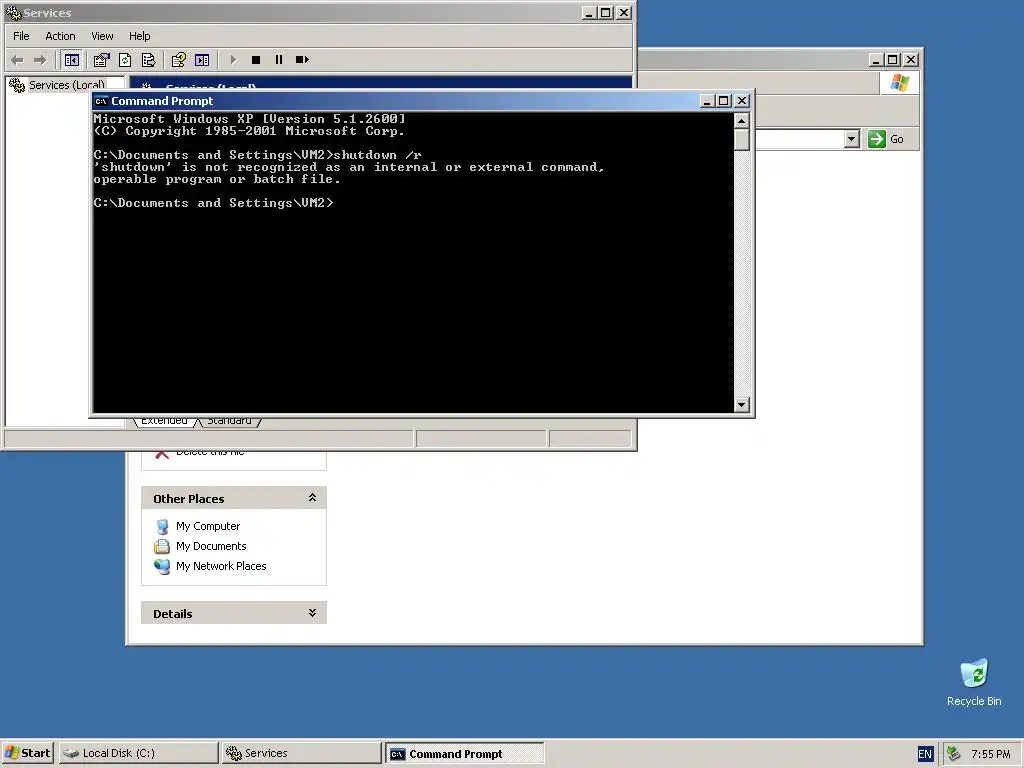Screen dimensions: 1024x768
Task: Switch to the Extended tab in Services
Action: (164, 421)
